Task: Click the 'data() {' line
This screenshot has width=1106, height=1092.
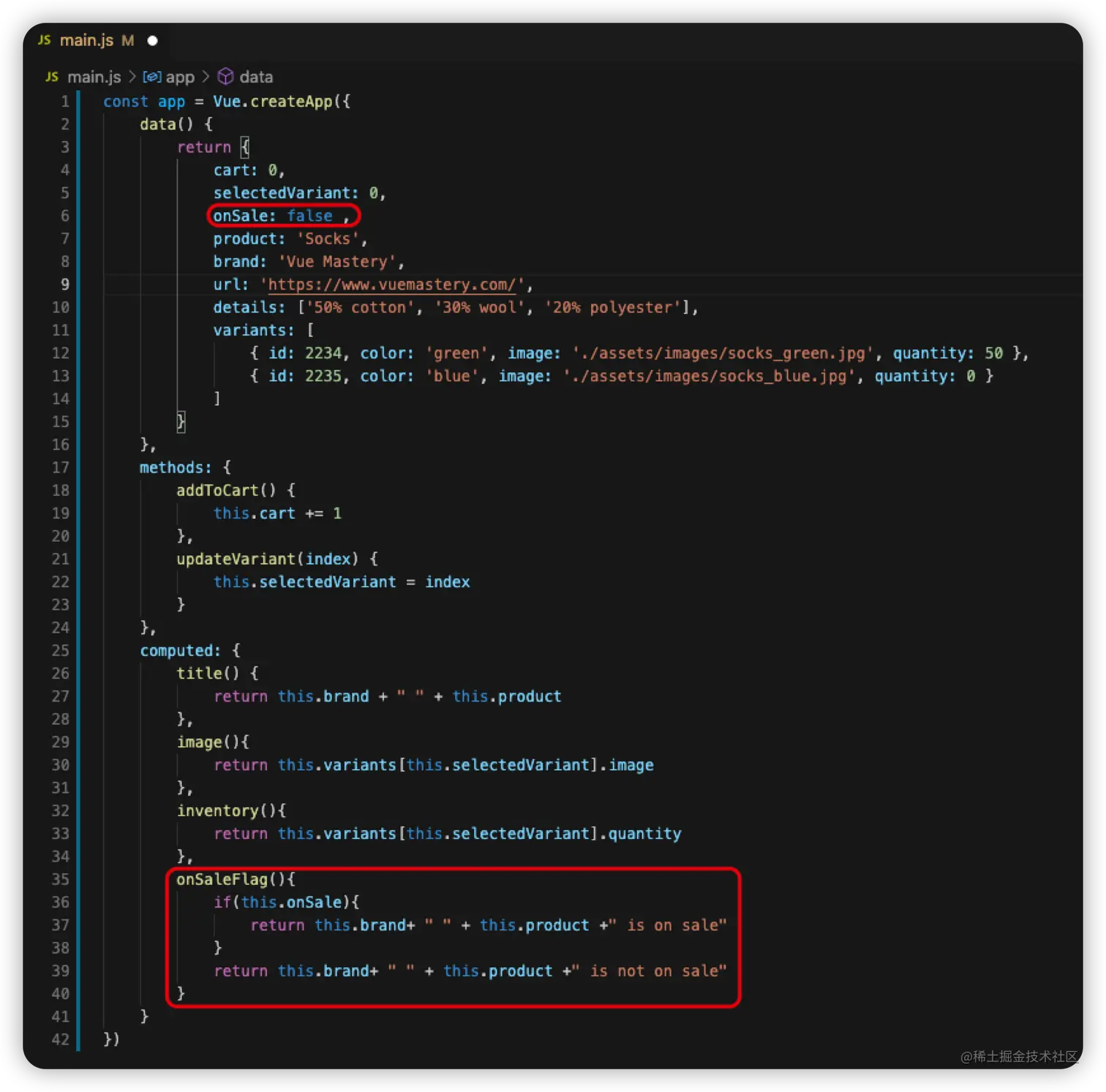Action: click(176, 124)
